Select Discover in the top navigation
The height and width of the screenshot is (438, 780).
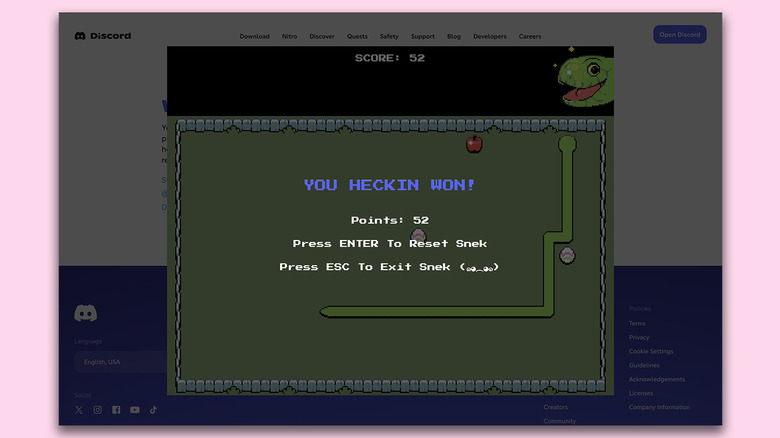(322, 36)
